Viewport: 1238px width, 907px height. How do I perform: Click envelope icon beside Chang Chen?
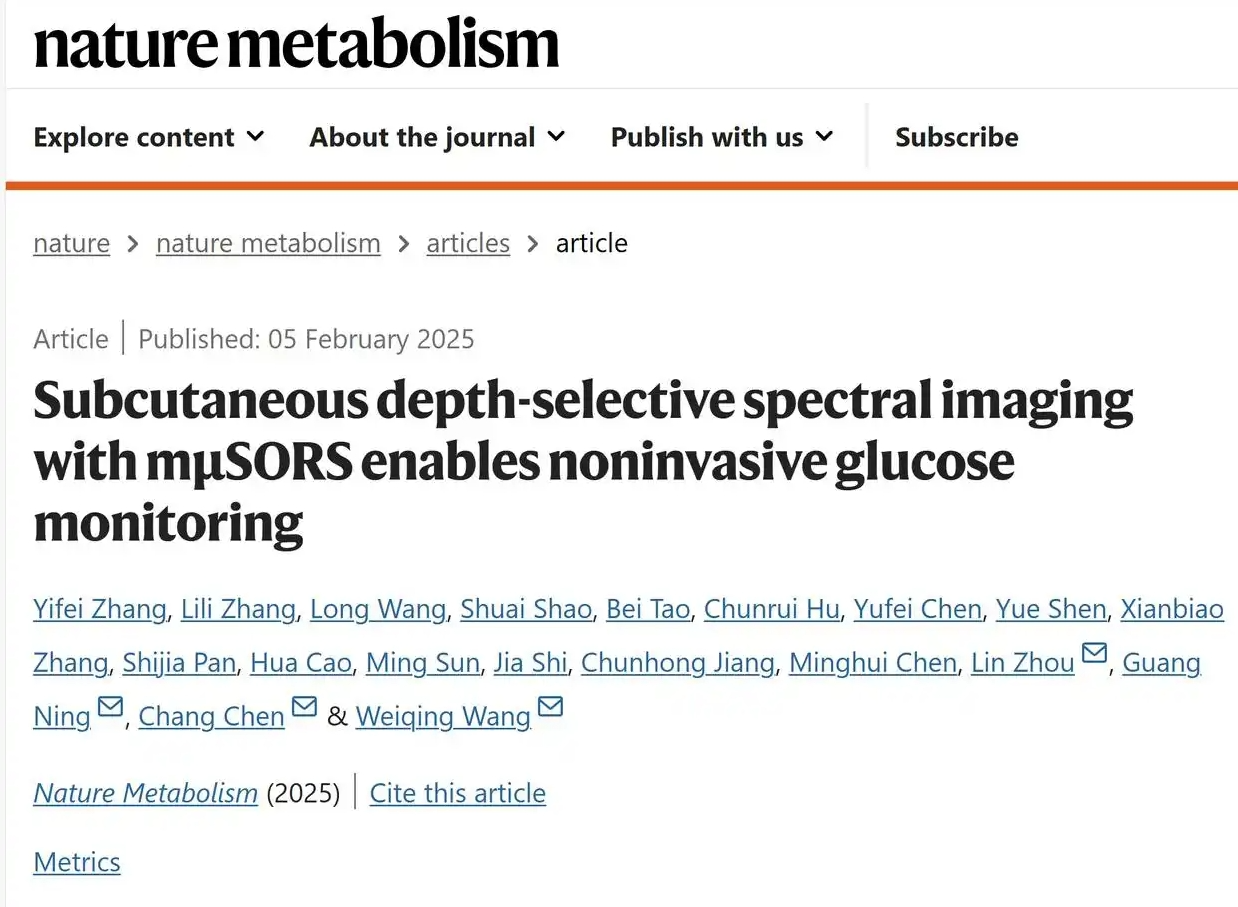[304, 708]
